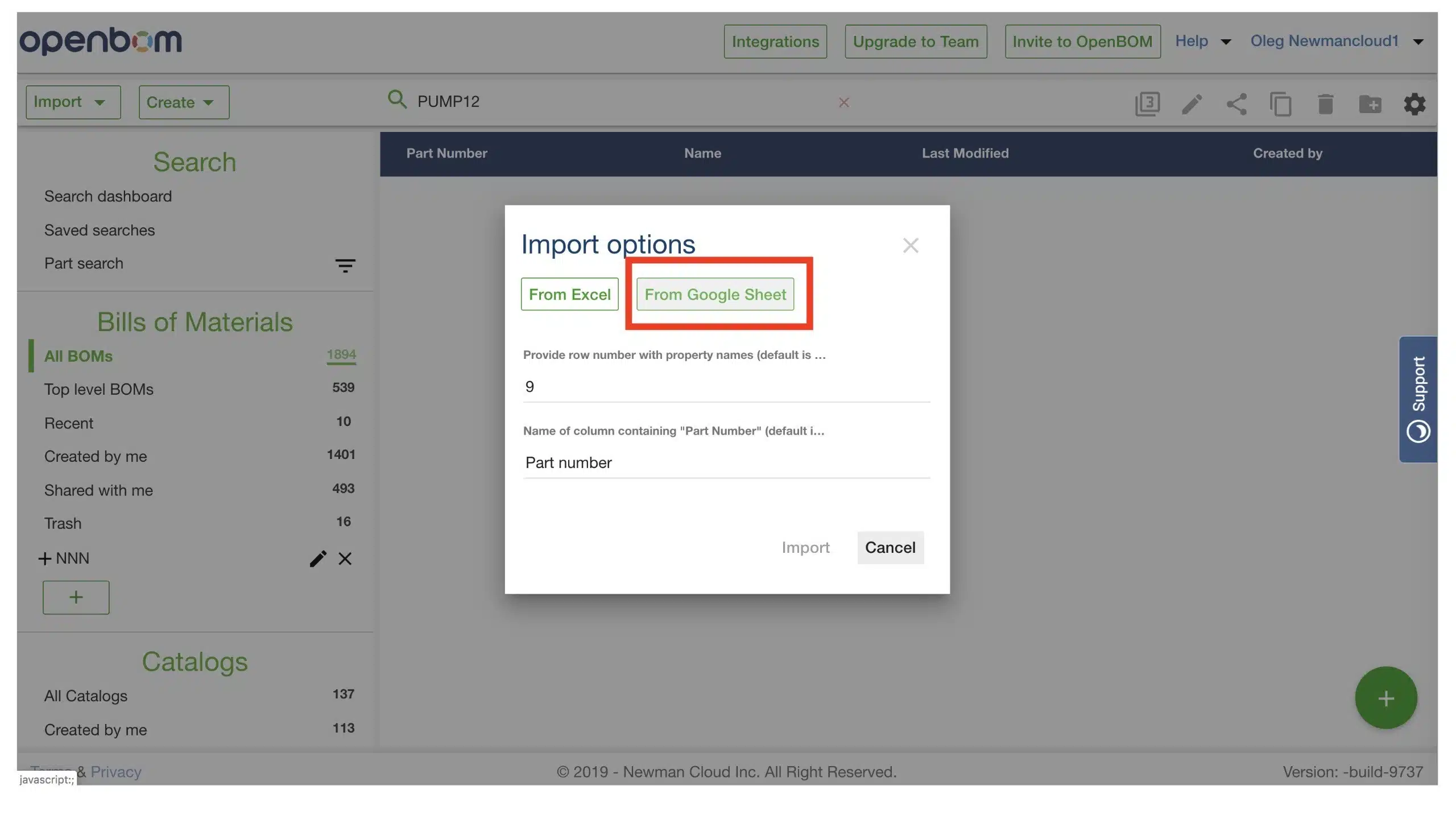Click the search magnifier icon
The image size is (1456, 819).
[x=397, y=100]
